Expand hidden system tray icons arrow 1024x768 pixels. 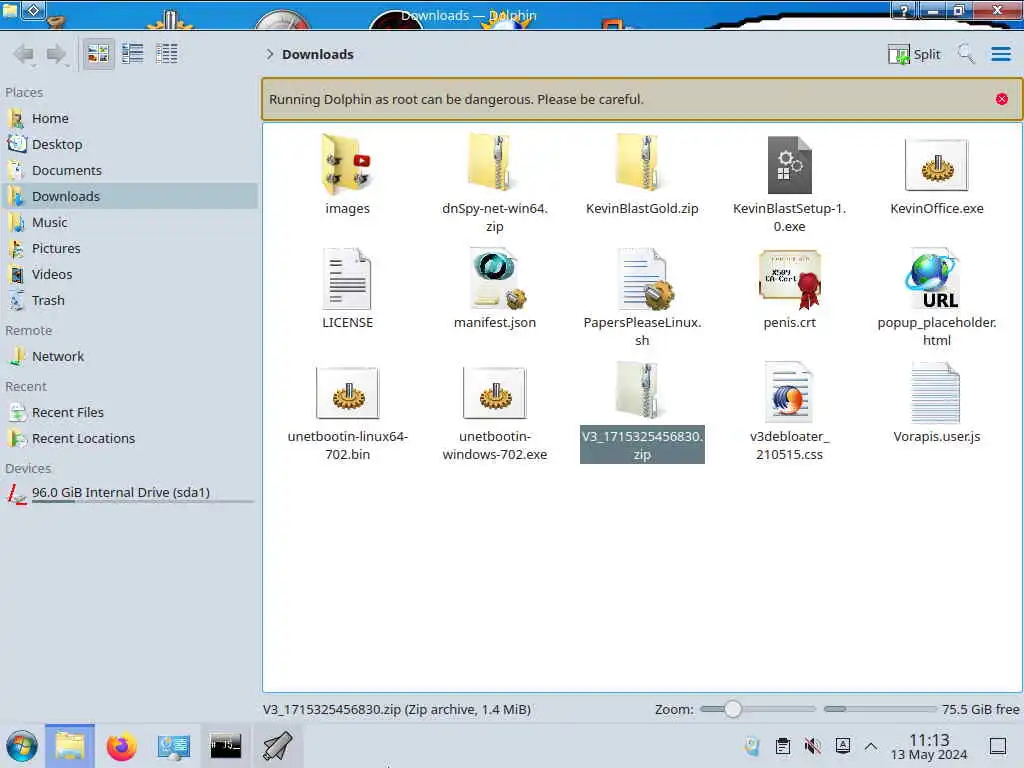[871, 746]
